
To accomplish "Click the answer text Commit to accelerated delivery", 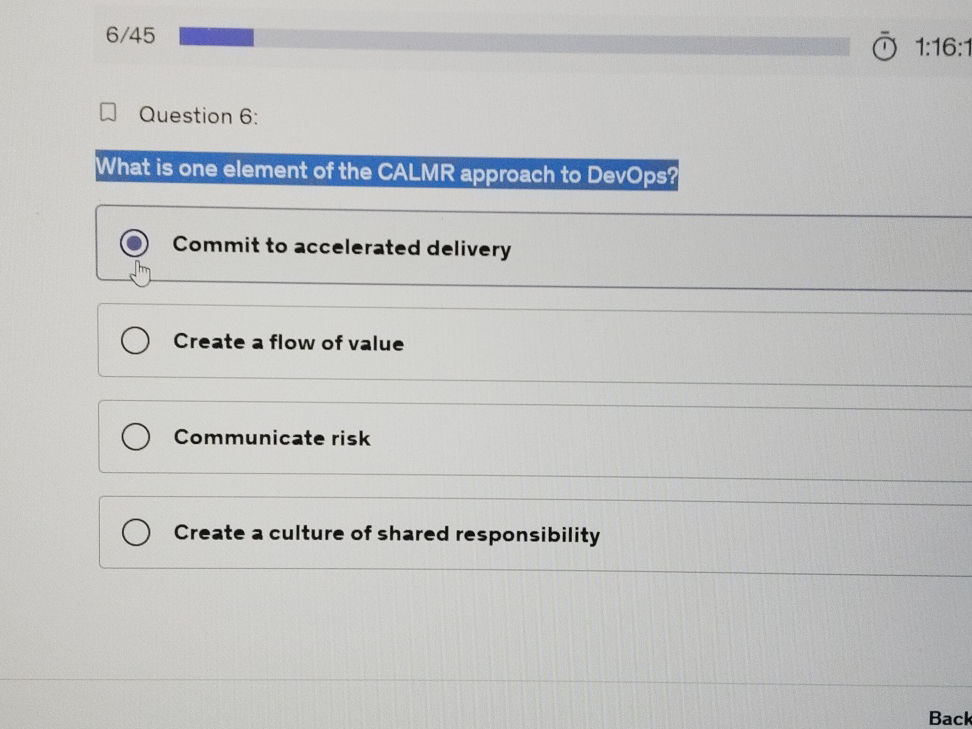I will point(341,247).
